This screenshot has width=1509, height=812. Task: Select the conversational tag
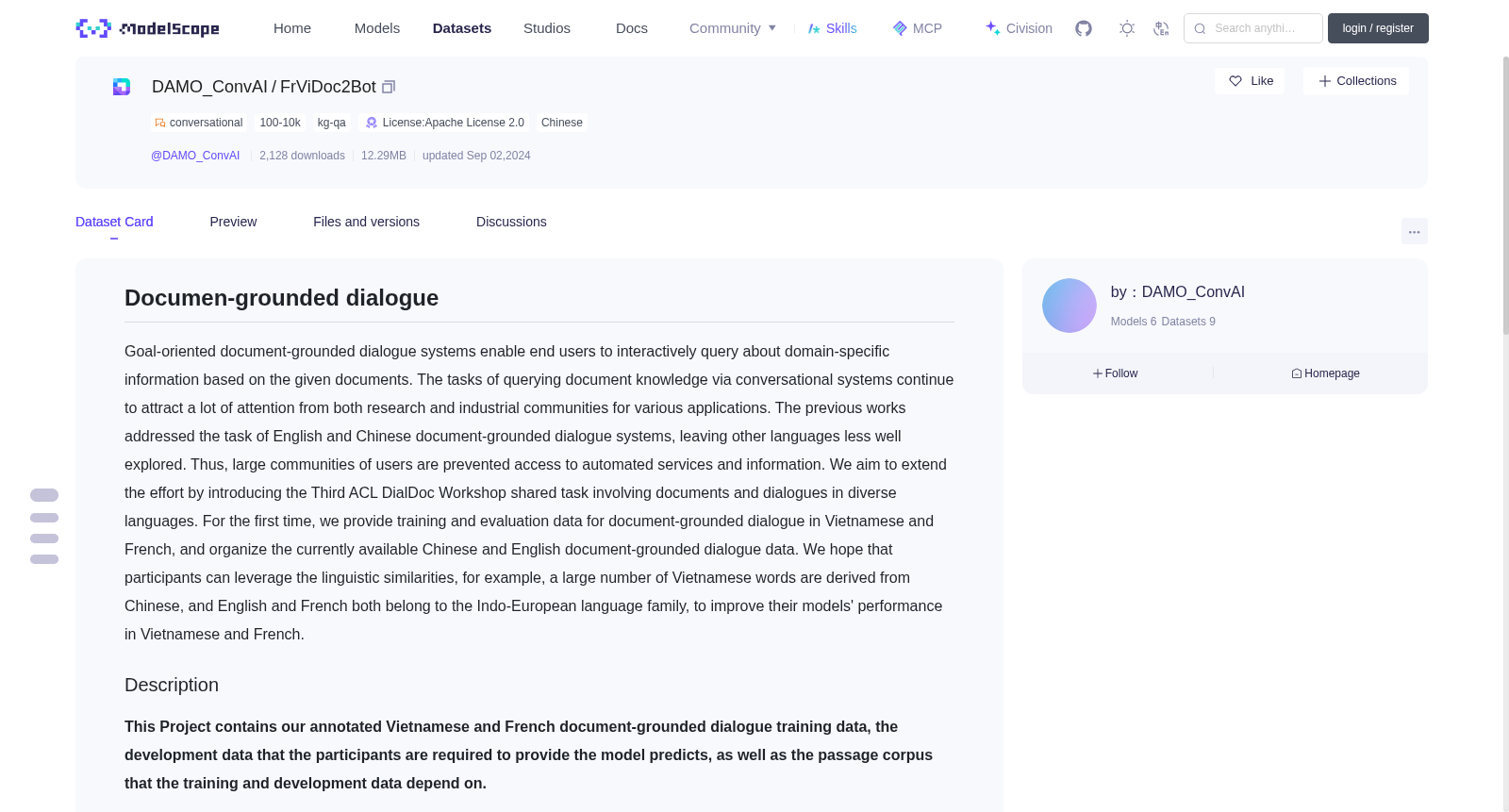tap(199, 123)
